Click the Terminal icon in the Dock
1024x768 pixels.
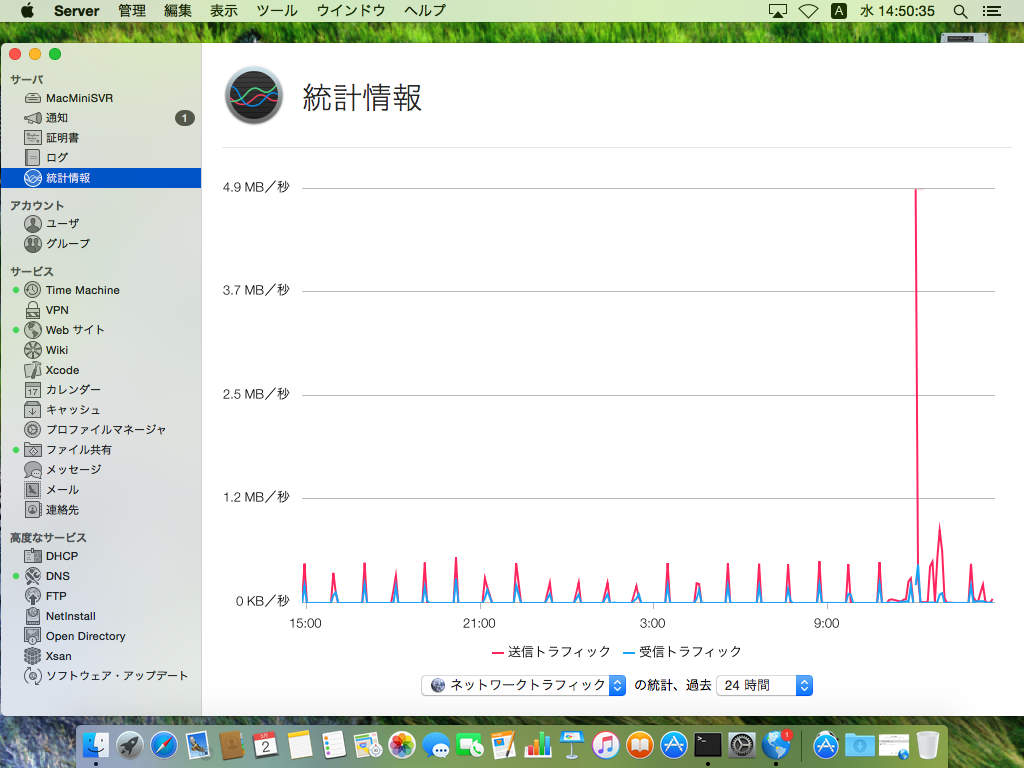tap(708, 744)
